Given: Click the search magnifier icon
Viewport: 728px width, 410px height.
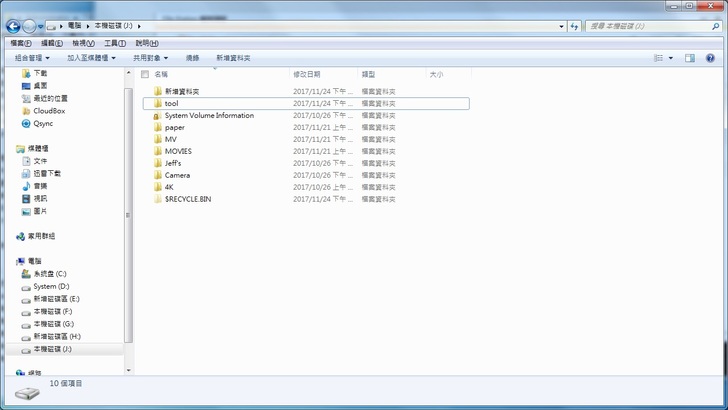Looking at the screenshot, I should [715, 26].
